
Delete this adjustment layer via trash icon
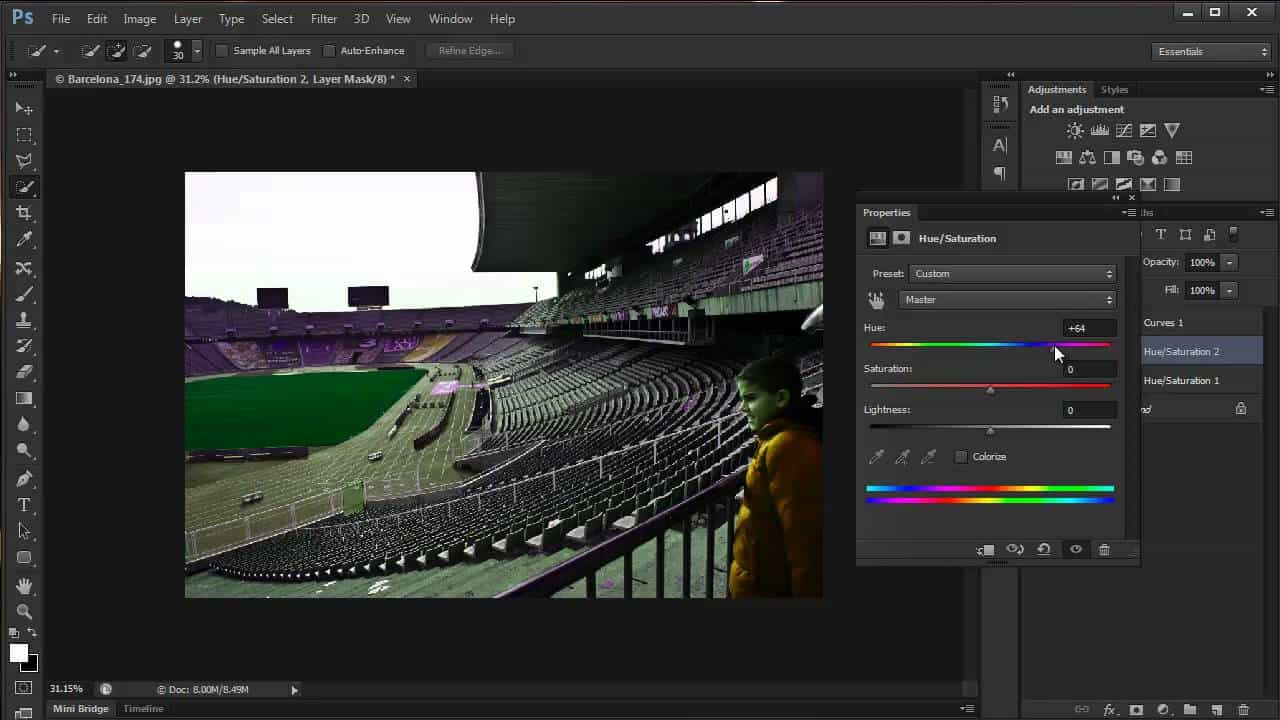click(x=1104, y=550)
